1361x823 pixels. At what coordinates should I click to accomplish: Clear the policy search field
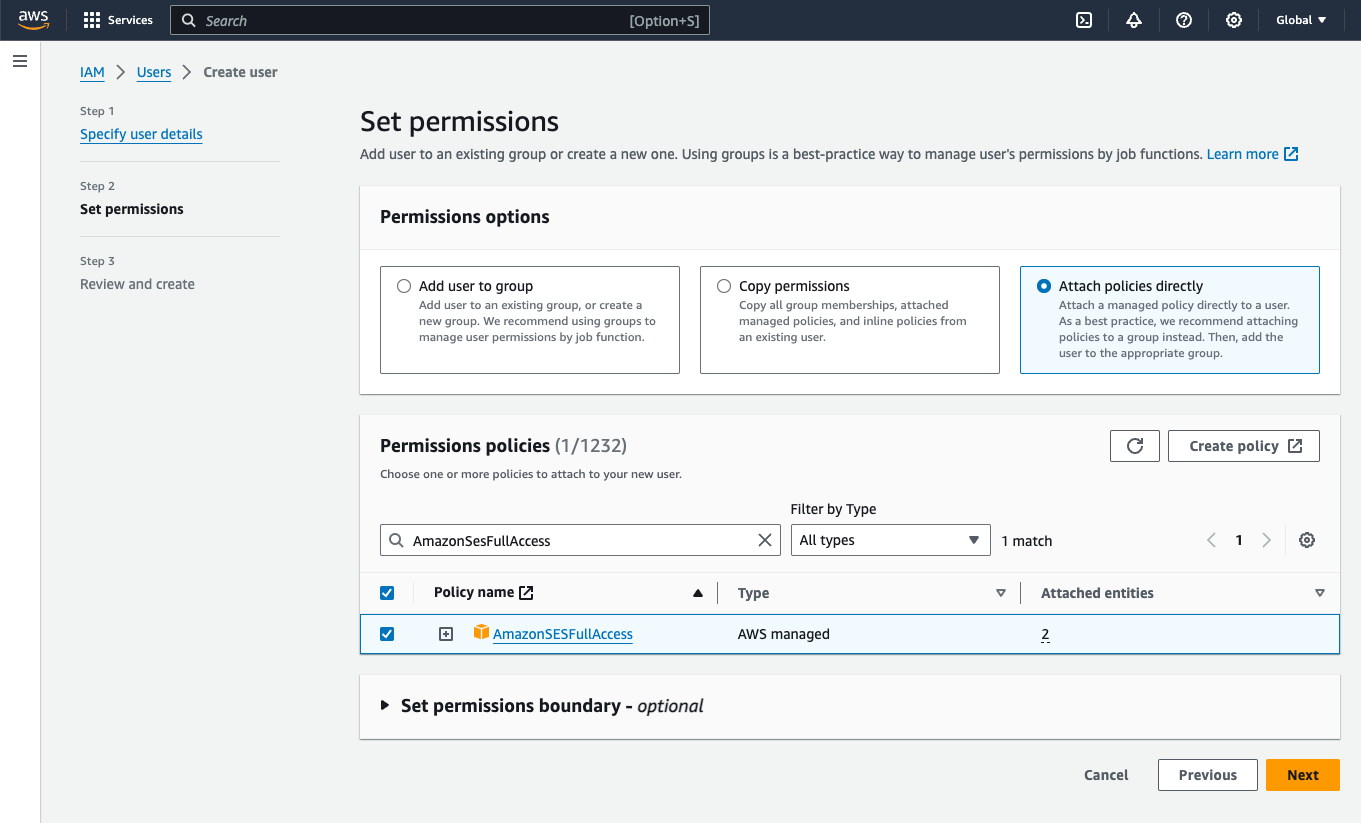765,540
